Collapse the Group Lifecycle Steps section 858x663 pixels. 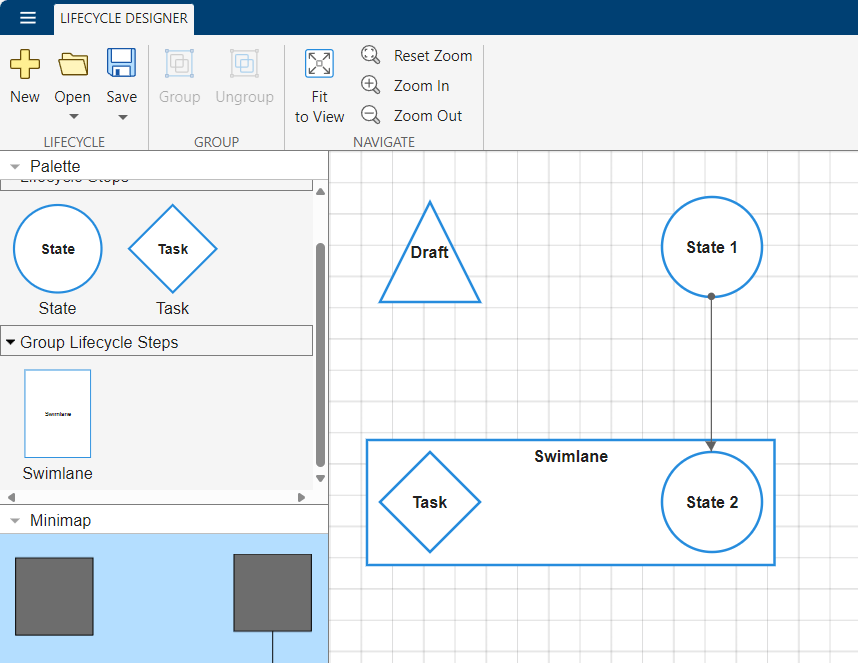click(11, 342)
